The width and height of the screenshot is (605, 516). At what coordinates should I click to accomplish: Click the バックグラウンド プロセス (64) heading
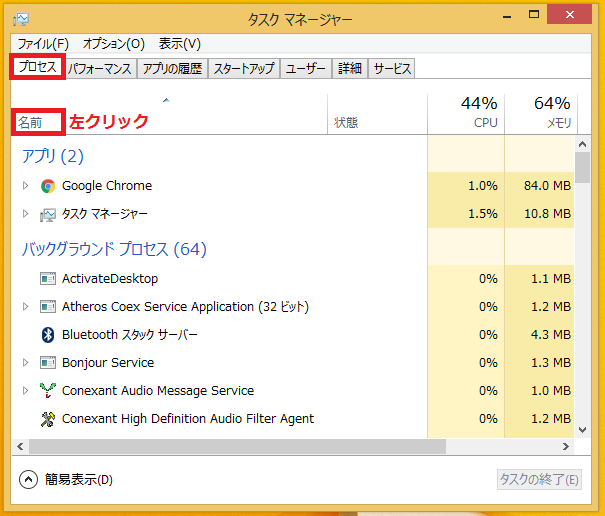(114, 249)
